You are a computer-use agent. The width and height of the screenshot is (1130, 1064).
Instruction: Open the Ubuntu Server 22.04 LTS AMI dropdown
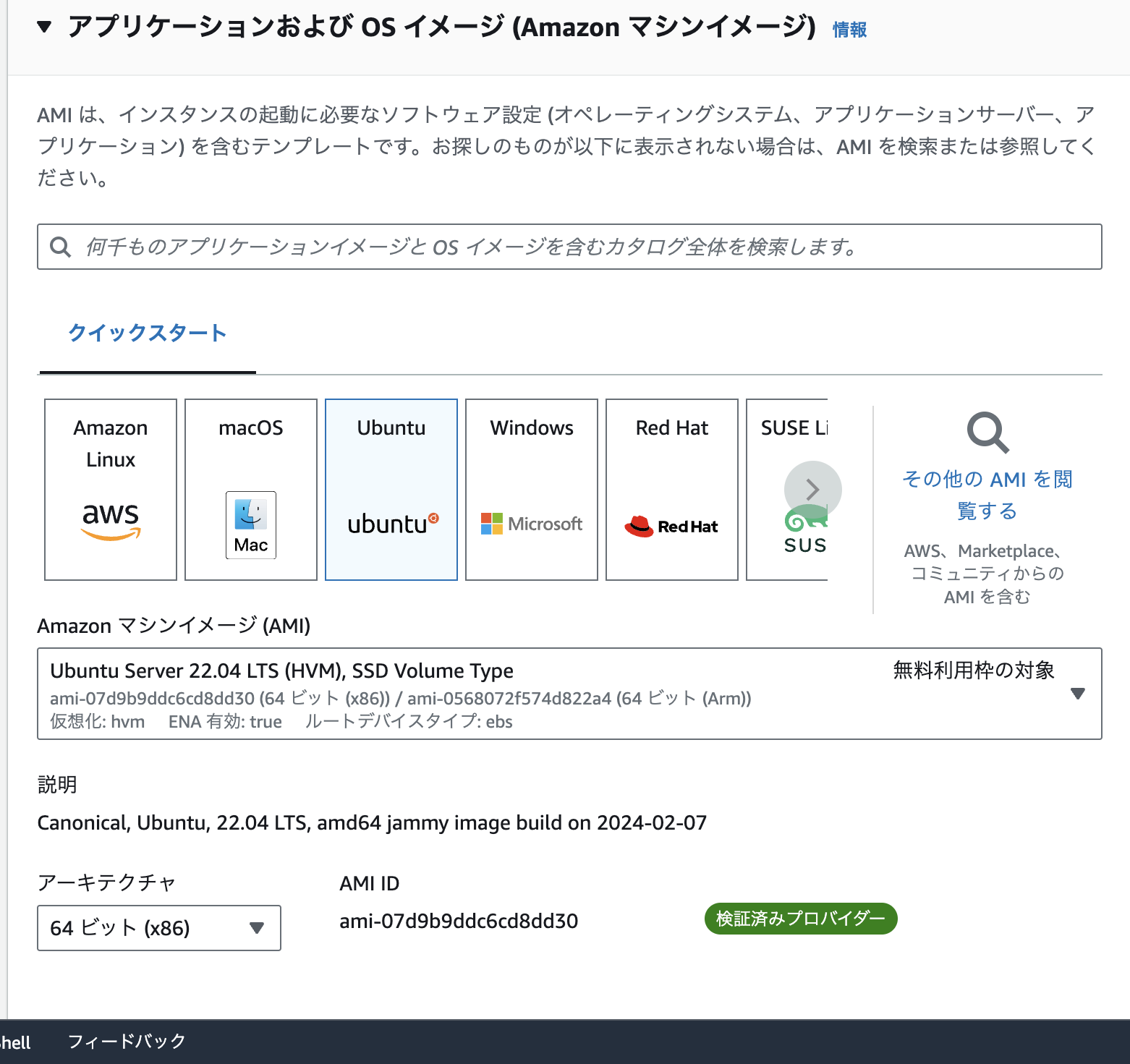pos(1077,694)
